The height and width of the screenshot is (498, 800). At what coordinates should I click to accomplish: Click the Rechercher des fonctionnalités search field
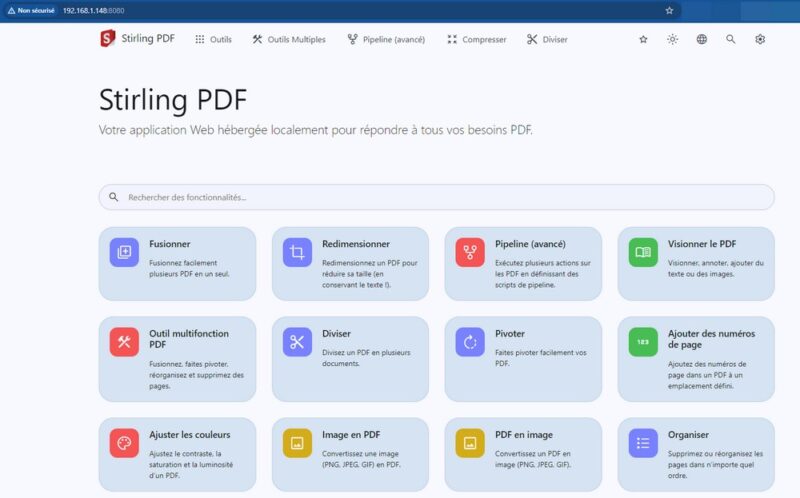tap(436, 197)
